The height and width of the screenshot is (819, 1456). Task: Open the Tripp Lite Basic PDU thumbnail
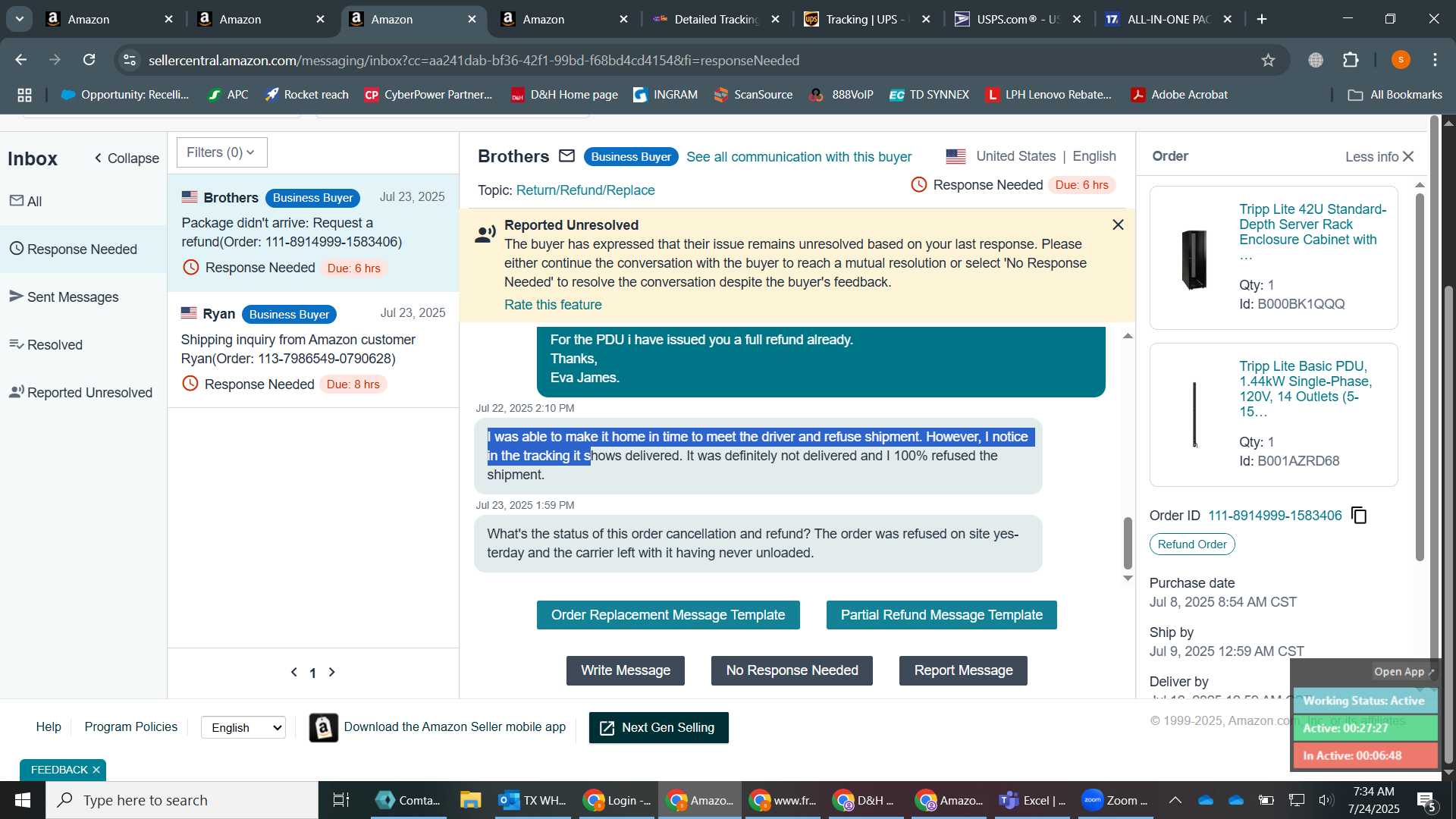(x=1194, y=415)
